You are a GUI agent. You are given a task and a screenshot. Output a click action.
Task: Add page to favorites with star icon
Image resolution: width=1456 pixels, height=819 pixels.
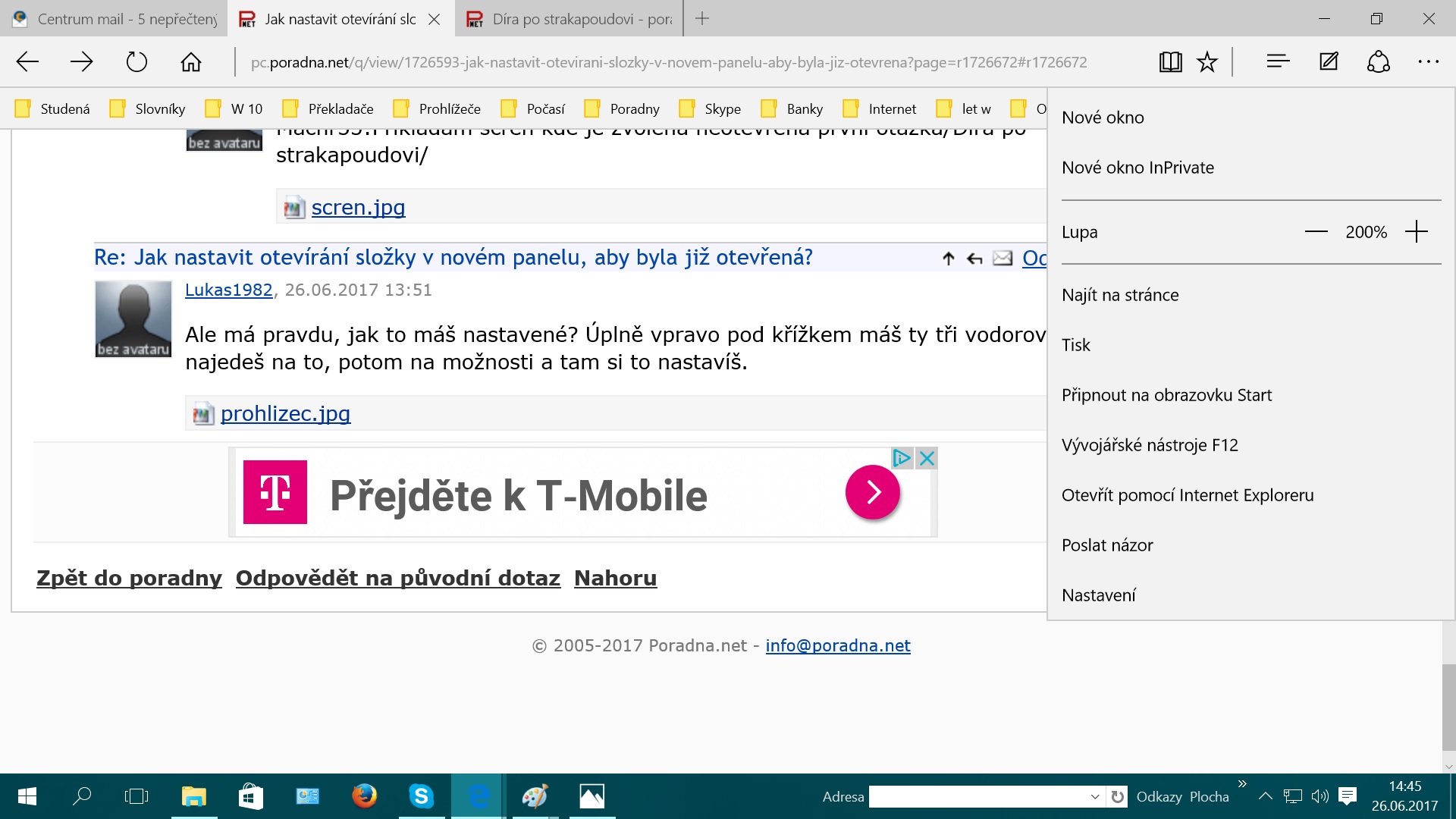click(x=1207, y=61)
